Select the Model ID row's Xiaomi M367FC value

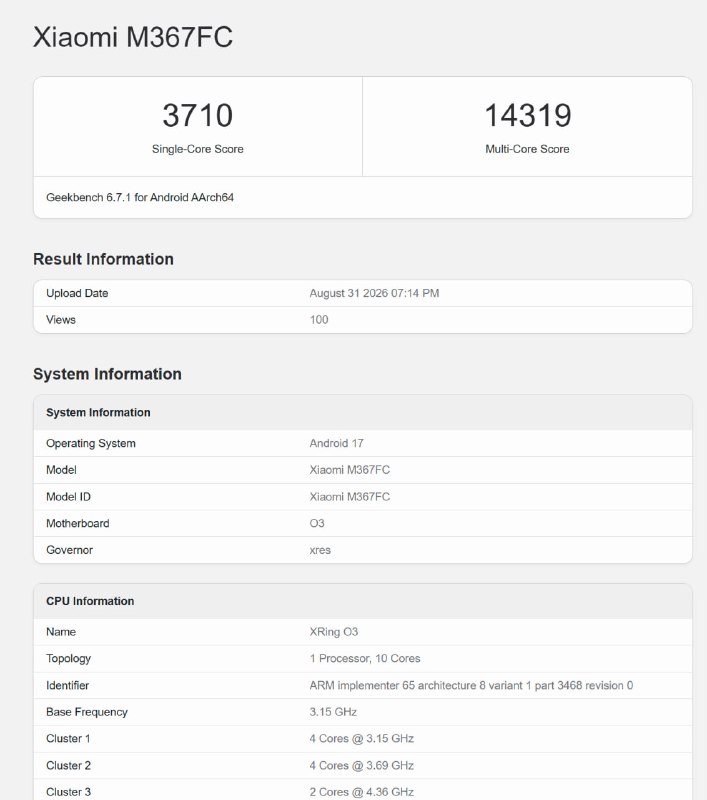349,497
